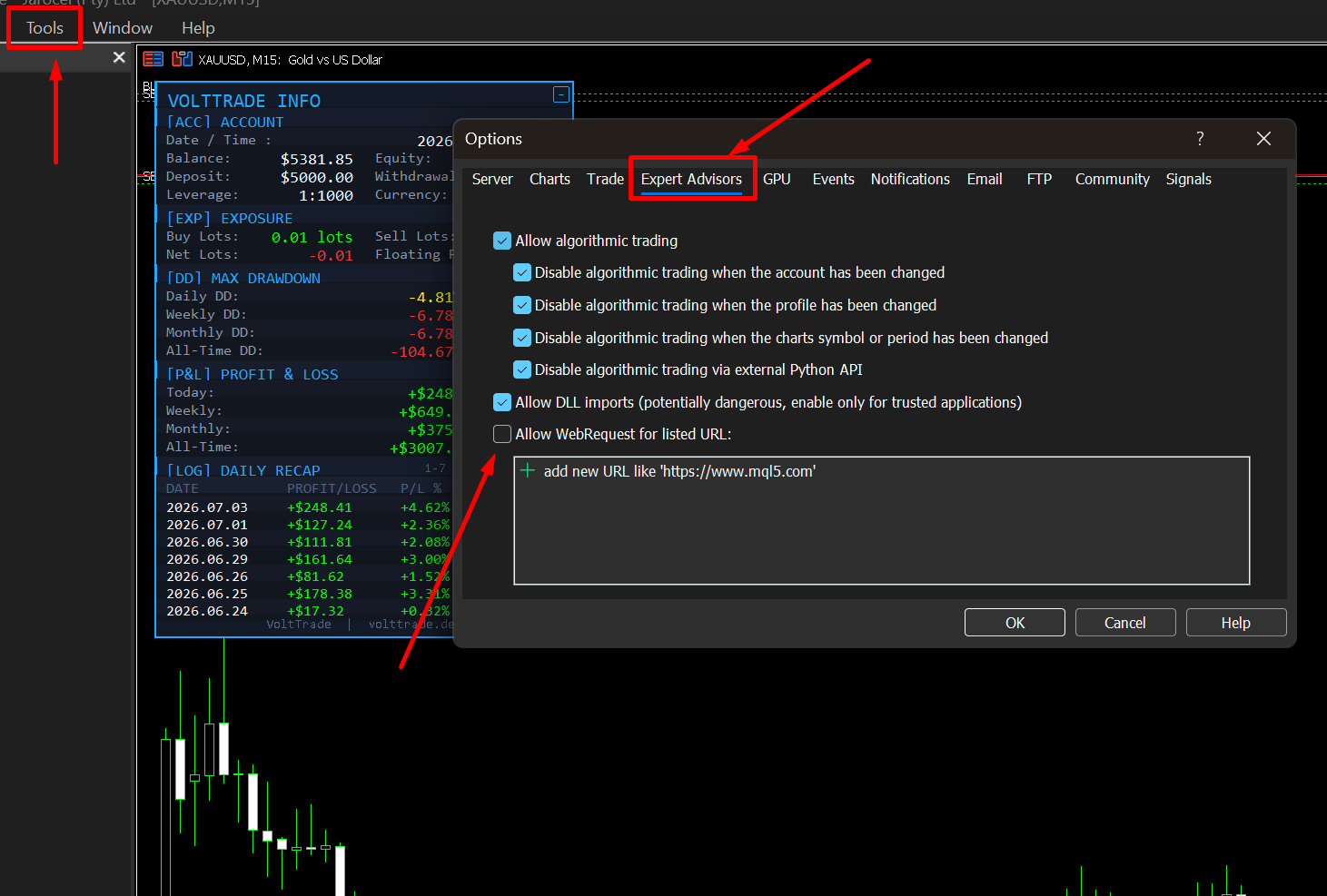1327x896 pixels.
Task: Click the deposit value $5000.00
Action: (x=317, y=177)
